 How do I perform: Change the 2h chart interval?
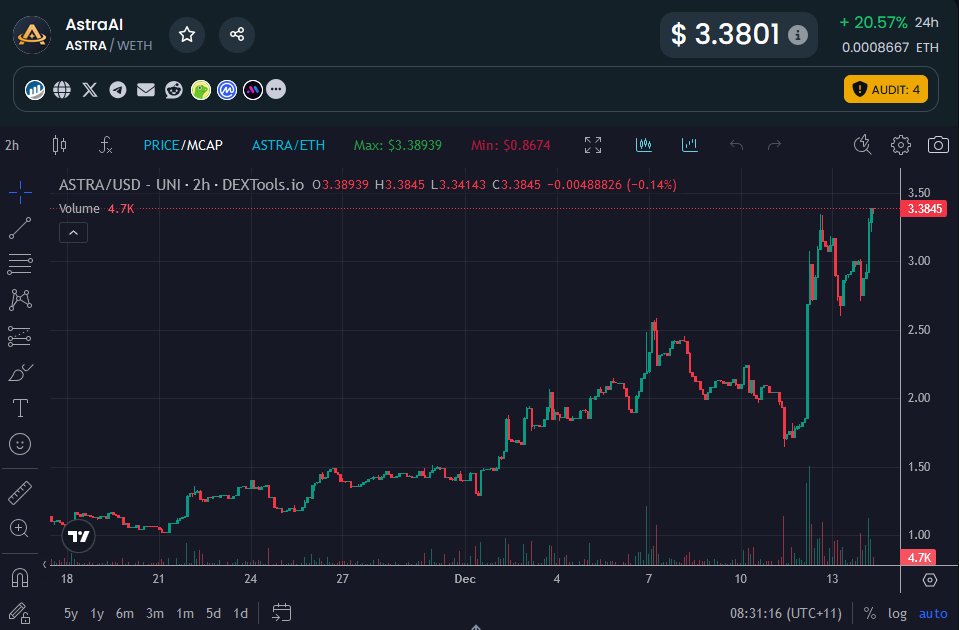12,146
